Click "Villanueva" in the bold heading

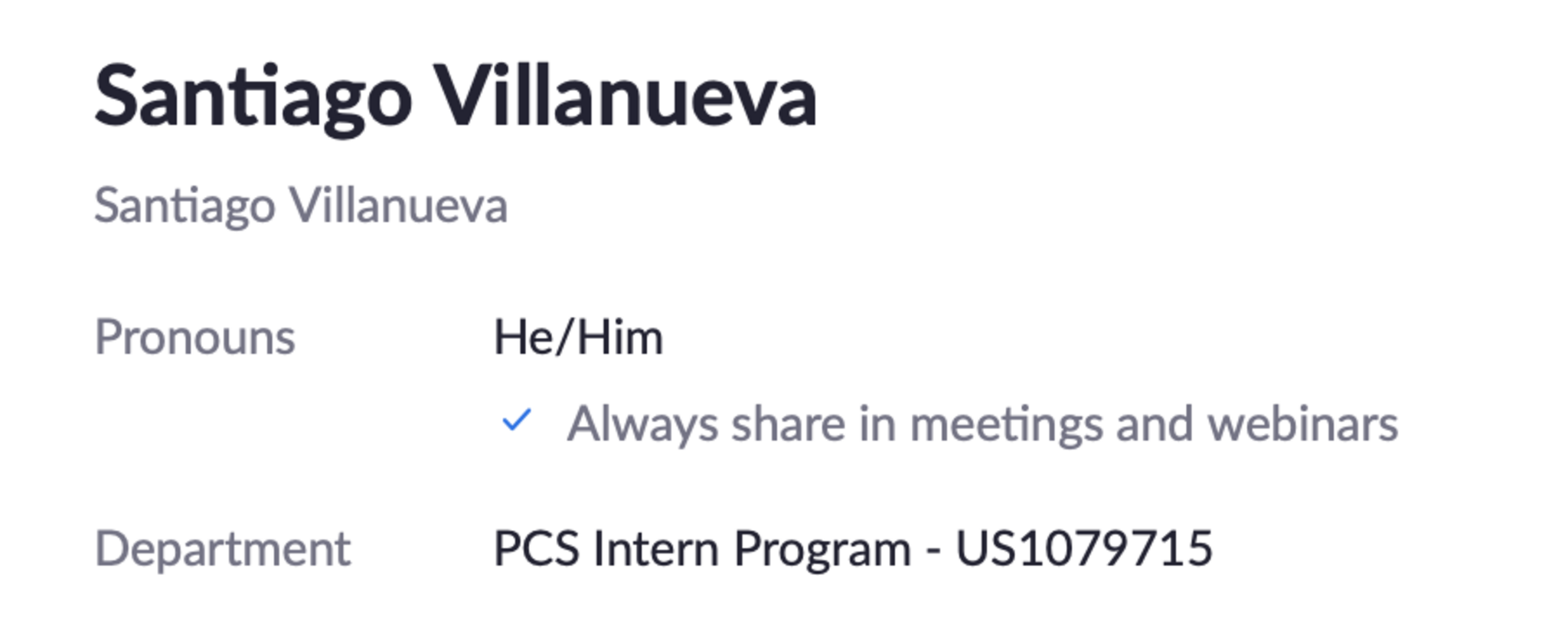click(626, 97)
